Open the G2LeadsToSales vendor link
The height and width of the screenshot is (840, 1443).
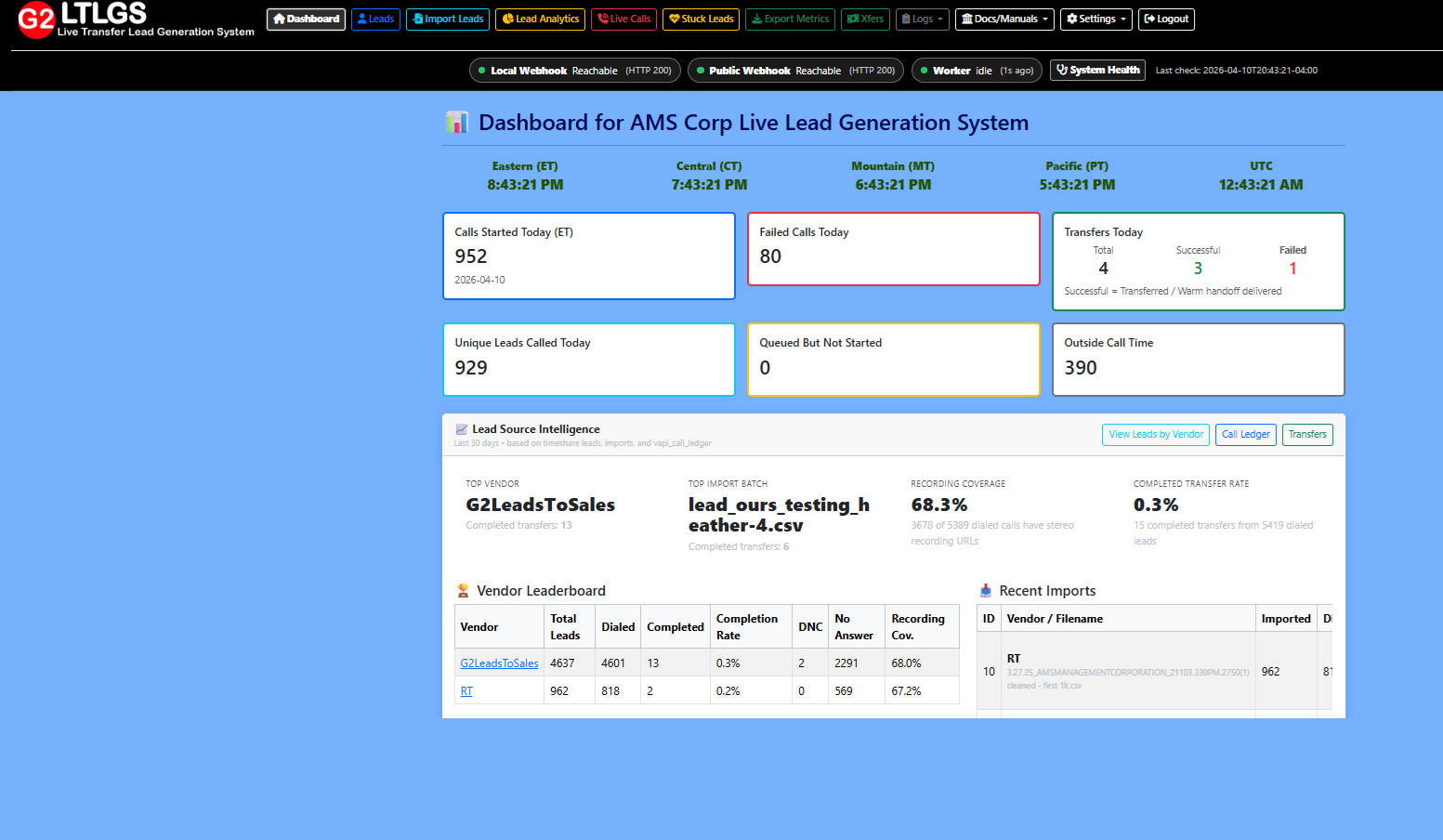(498, 663)
